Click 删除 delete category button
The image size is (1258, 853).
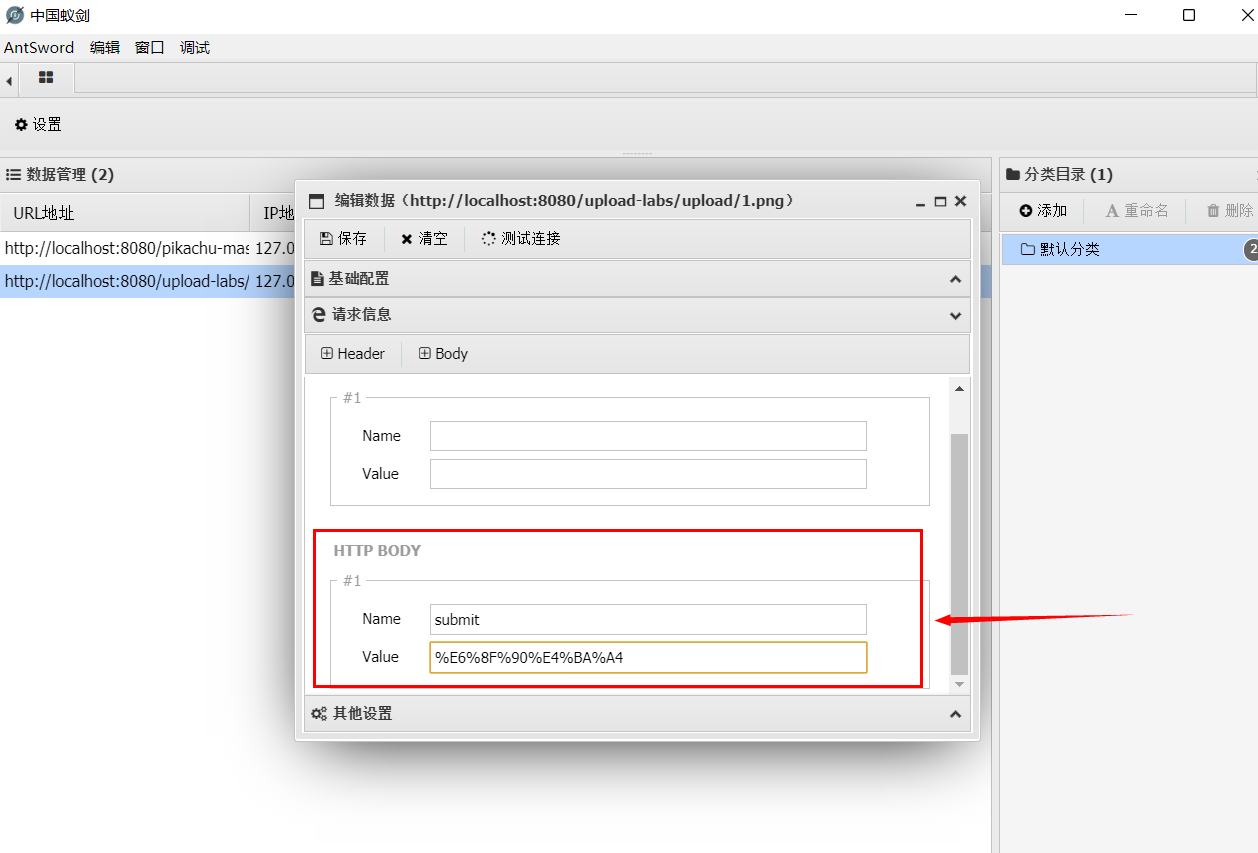[x=1230, y=211]
